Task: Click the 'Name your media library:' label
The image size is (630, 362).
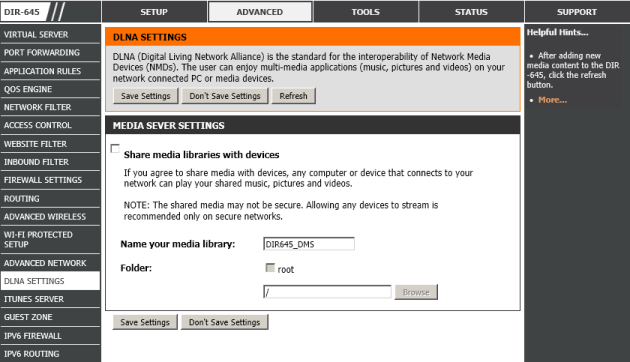Action: (x=178, y=244)
